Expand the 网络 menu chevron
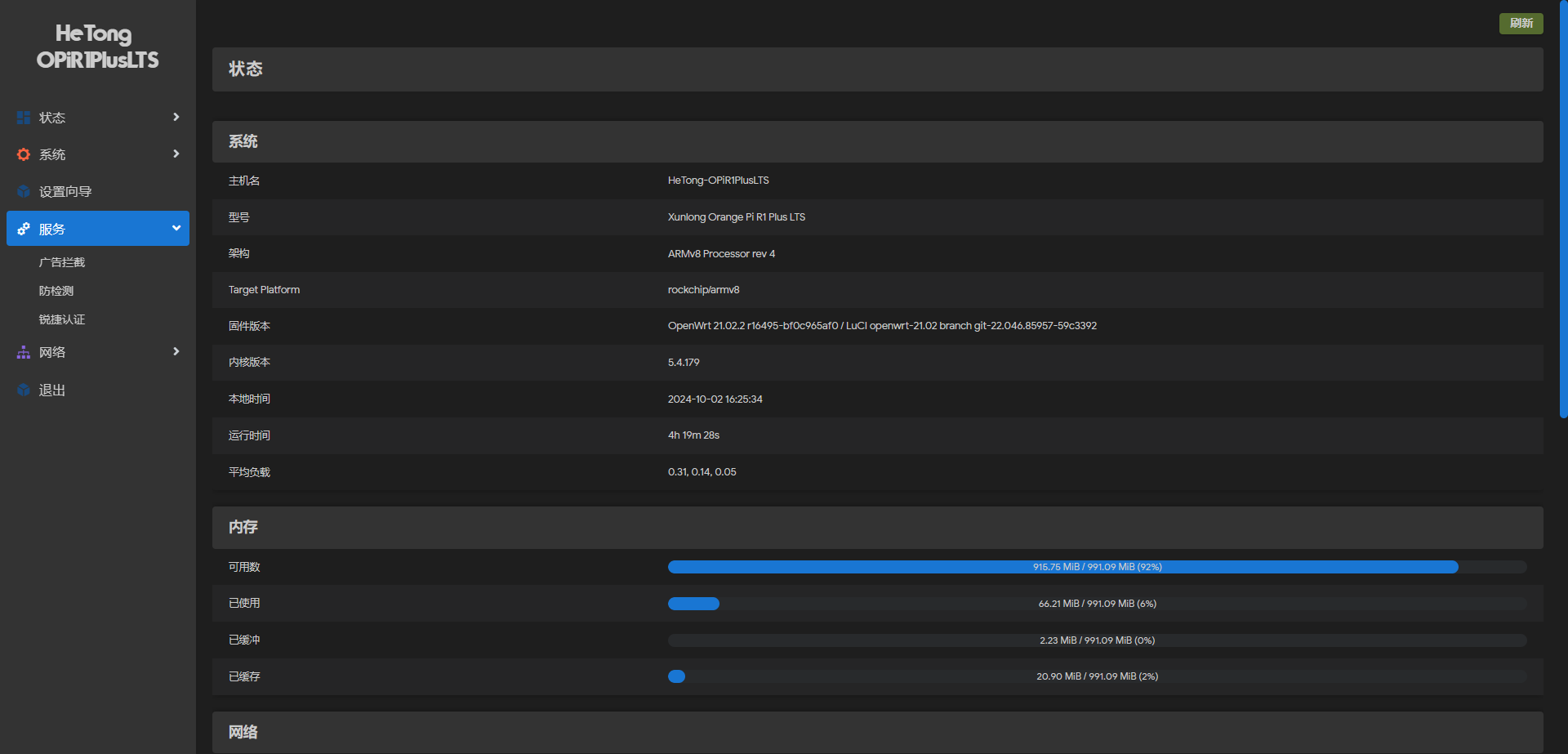Viewport: 1568px width, 754px height. pos(176,352)
